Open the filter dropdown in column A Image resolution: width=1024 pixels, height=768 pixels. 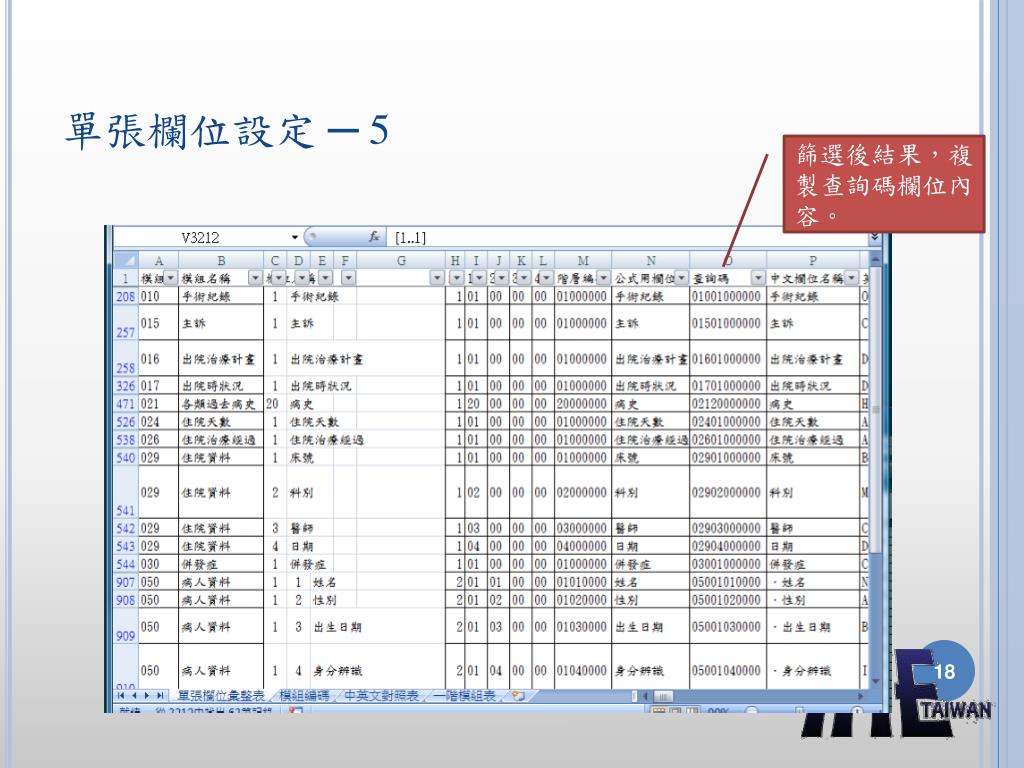click(x=170, y=278)
